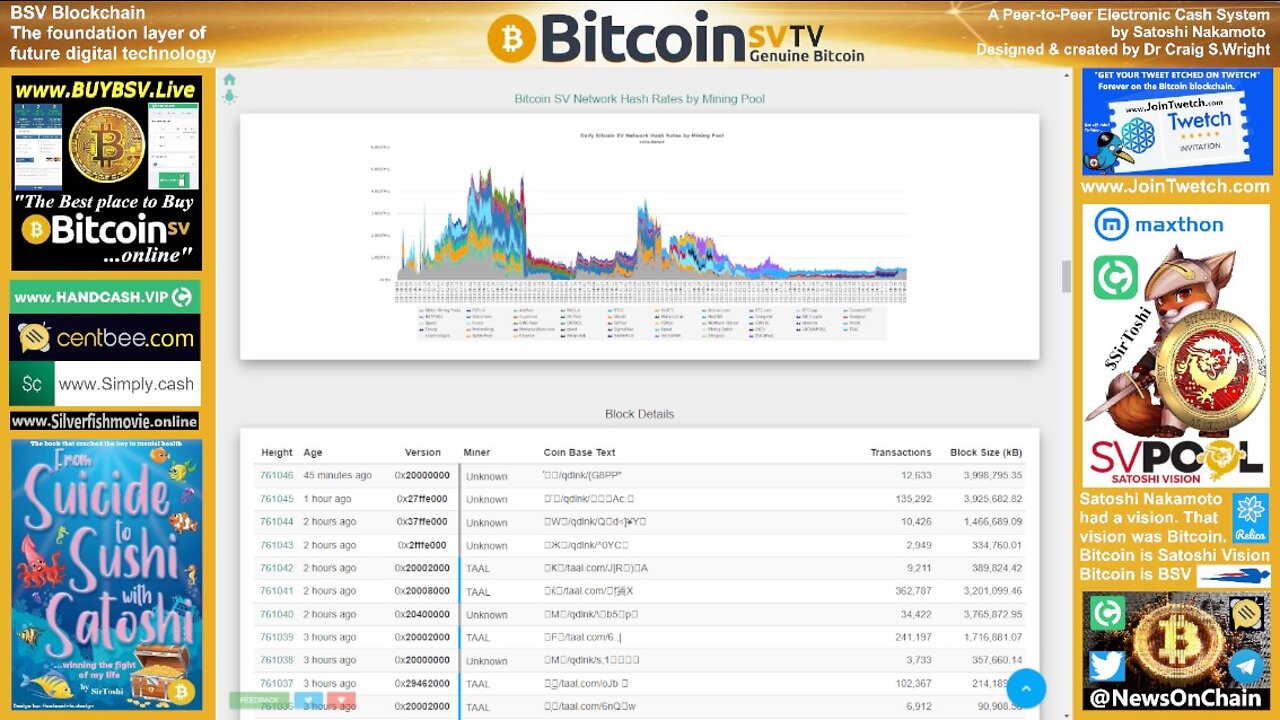Sort by the Height column header

pos(277,452)
